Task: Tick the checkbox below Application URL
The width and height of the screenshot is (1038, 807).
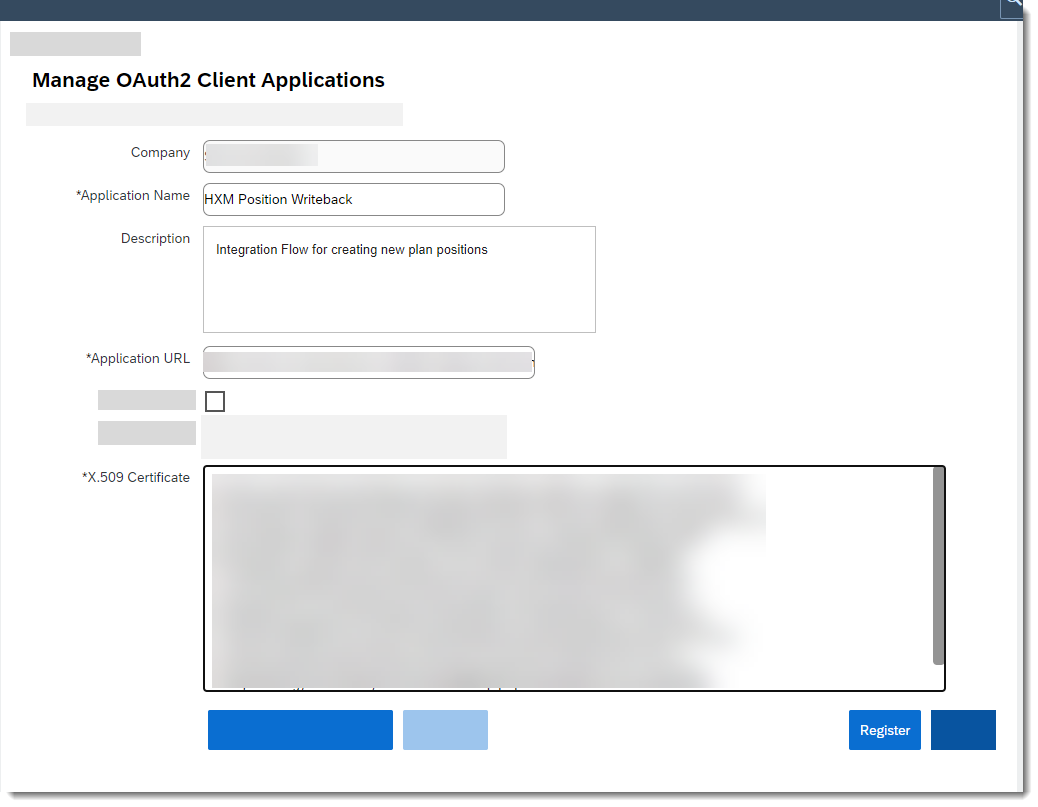Action: (x=215, y=401)
